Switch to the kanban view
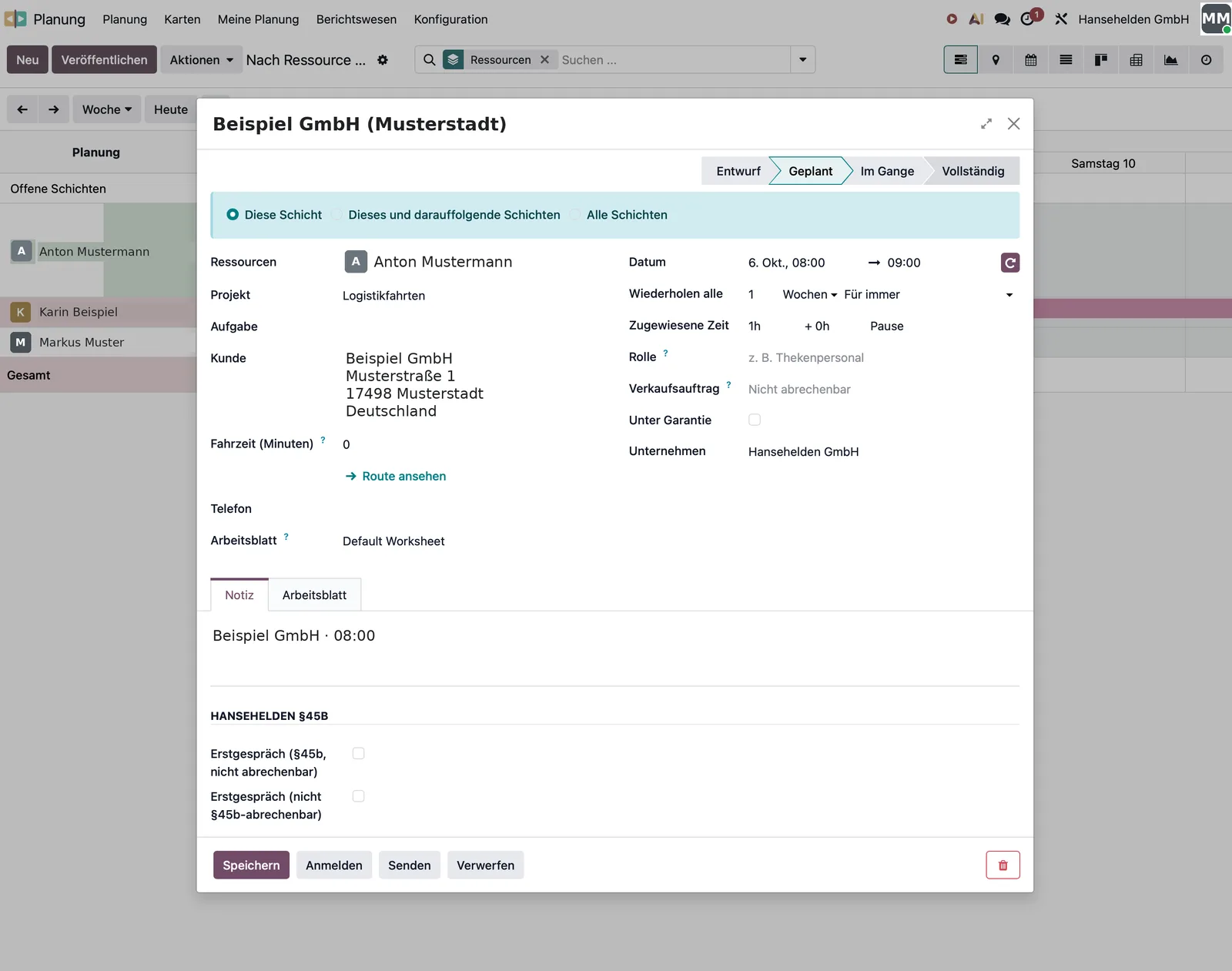This screenshot has width=1232, height=971. [x=1101, y=60]
